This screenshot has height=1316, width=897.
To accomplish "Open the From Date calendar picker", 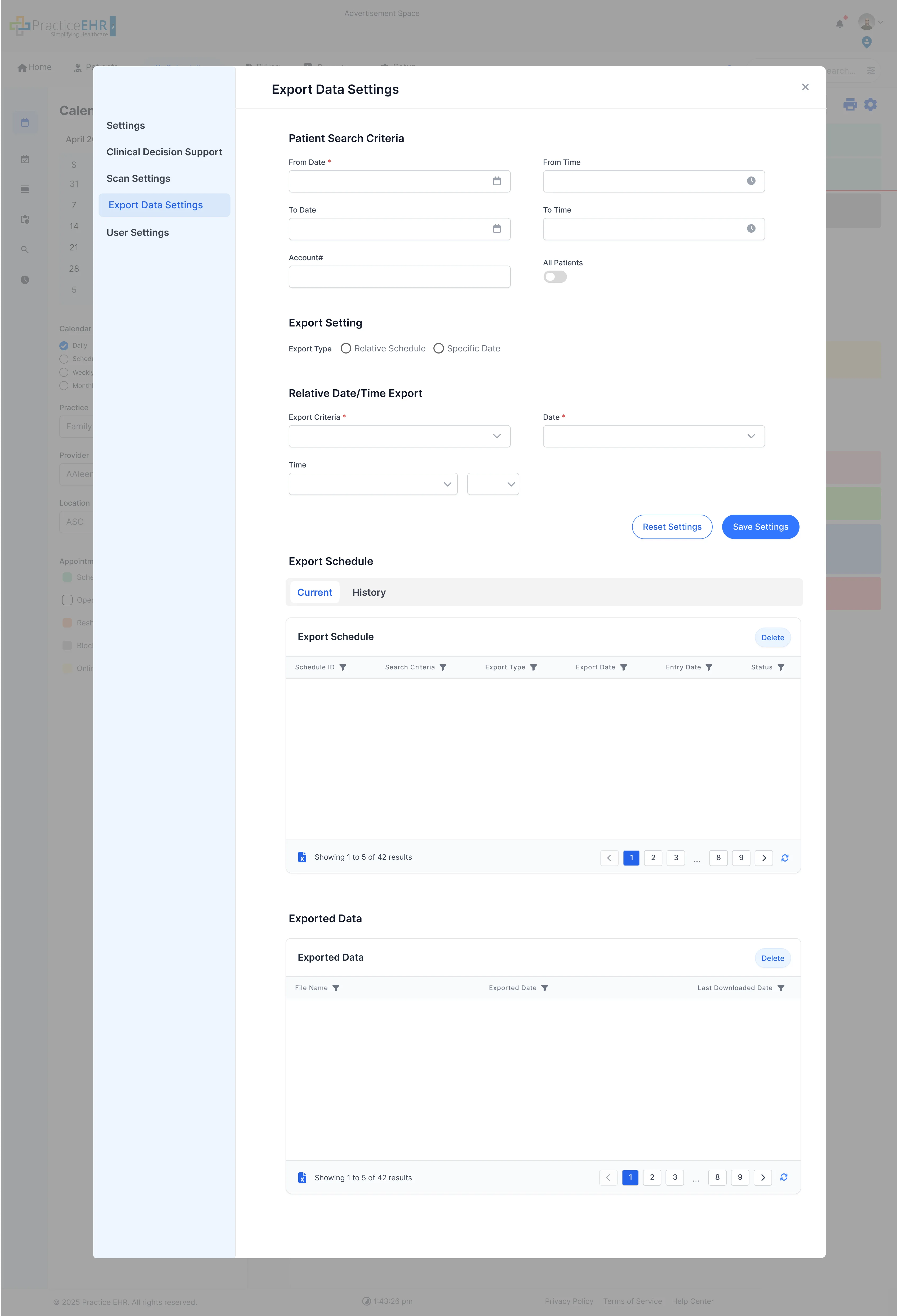I will (496, 181).
